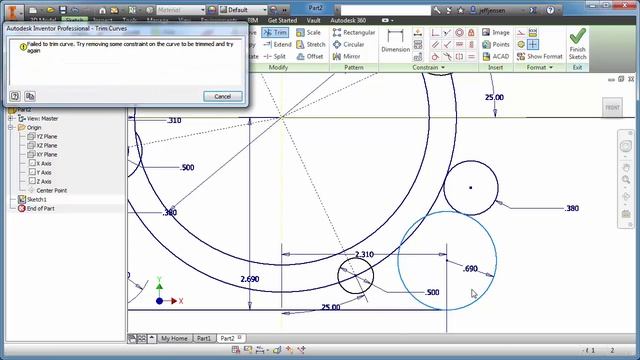Click the jeffjensen account sign-in

488,10
